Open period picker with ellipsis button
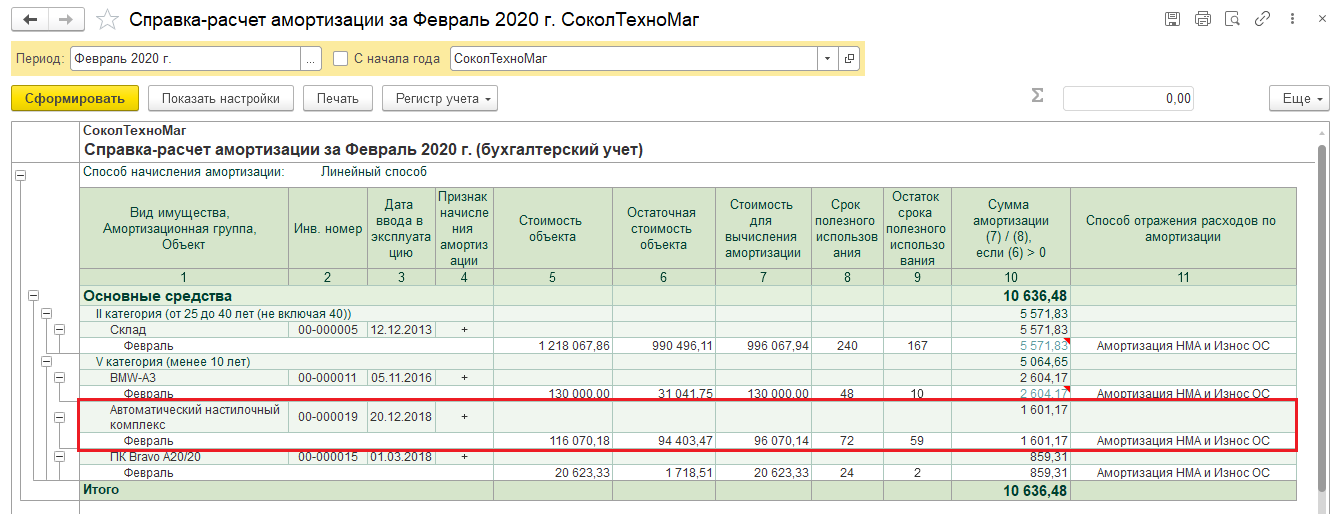This screenshot has width=1337, height=514. [x=310, y=59]
